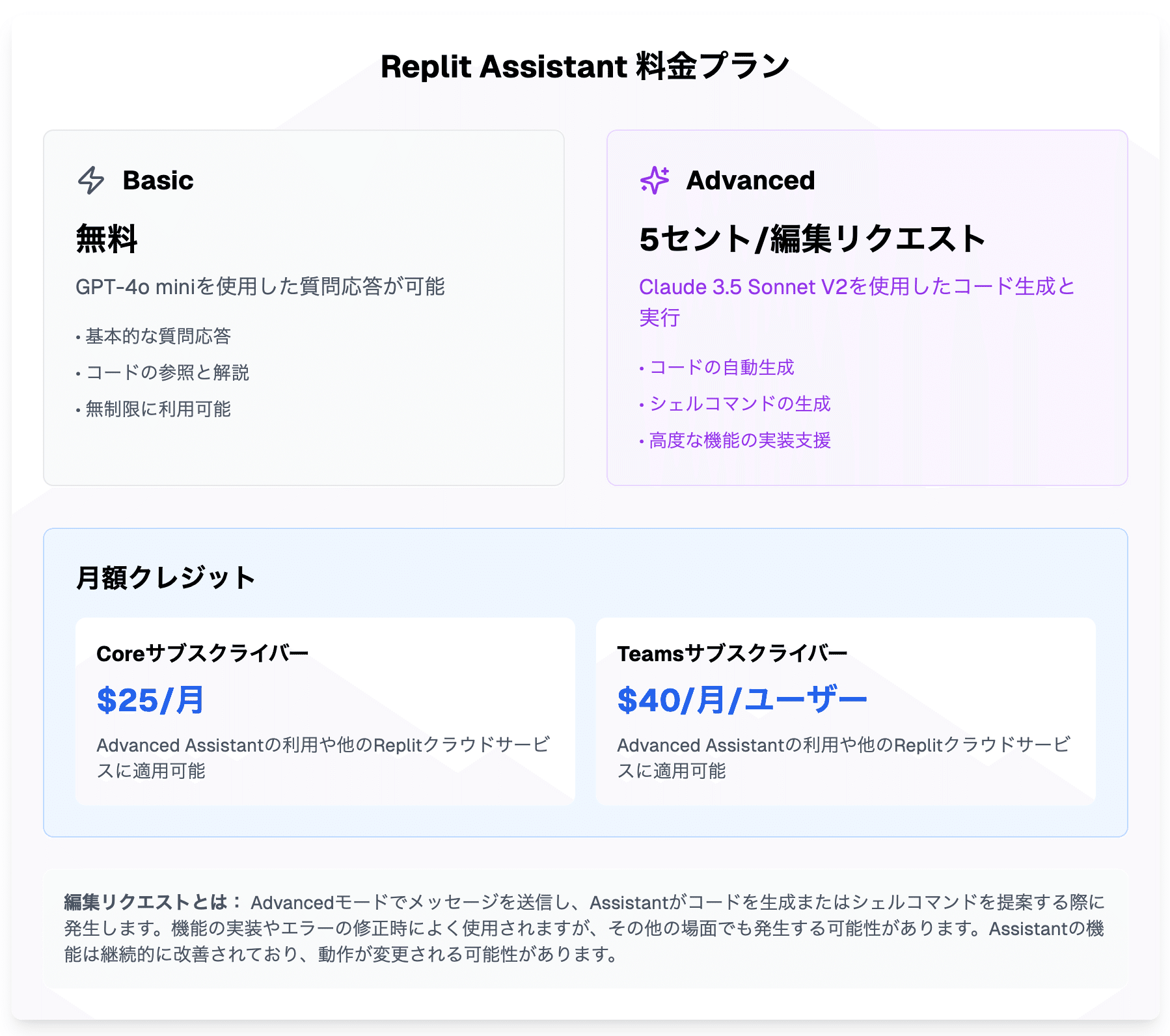Click the 5セント/編集リクエスト price text
1170x1036 pixels.
tap(812, 239)
